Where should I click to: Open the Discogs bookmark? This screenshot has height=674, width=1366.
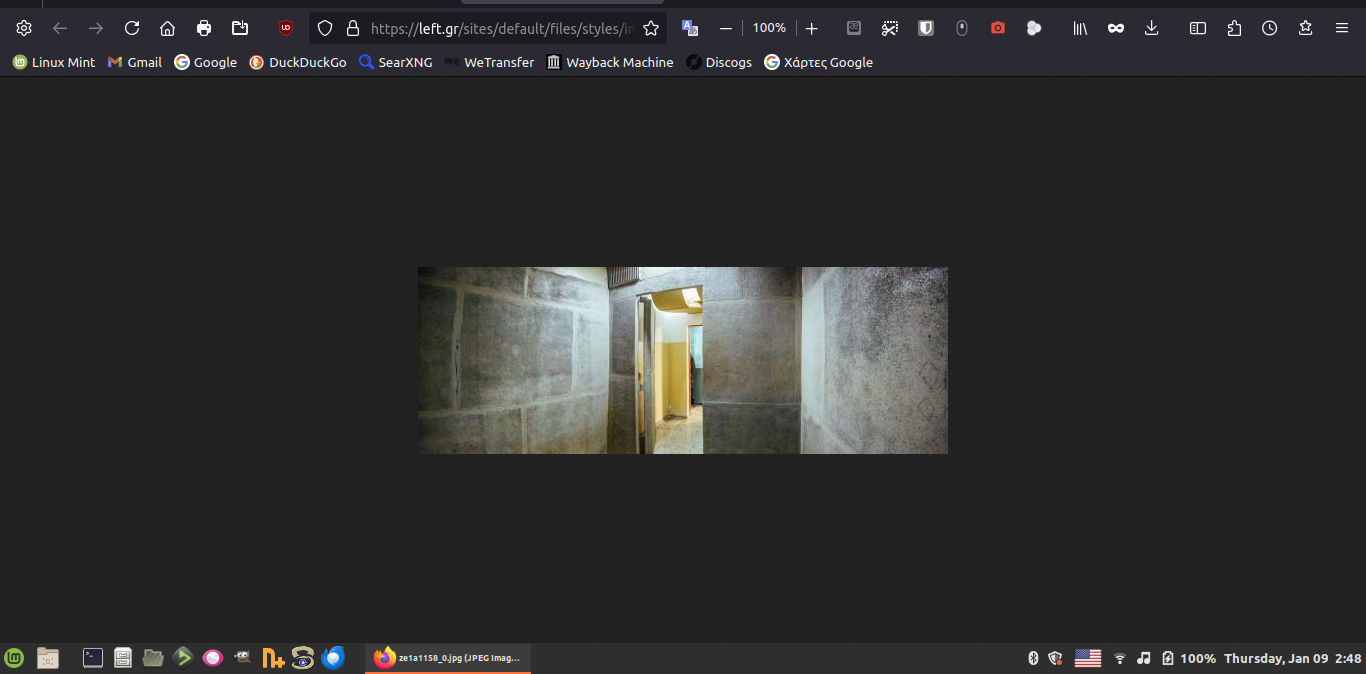point(719,62)
